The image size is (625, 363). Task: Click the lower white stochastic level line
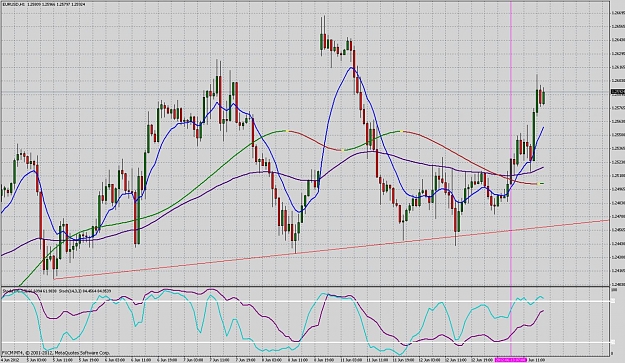(x=305, y=342)
